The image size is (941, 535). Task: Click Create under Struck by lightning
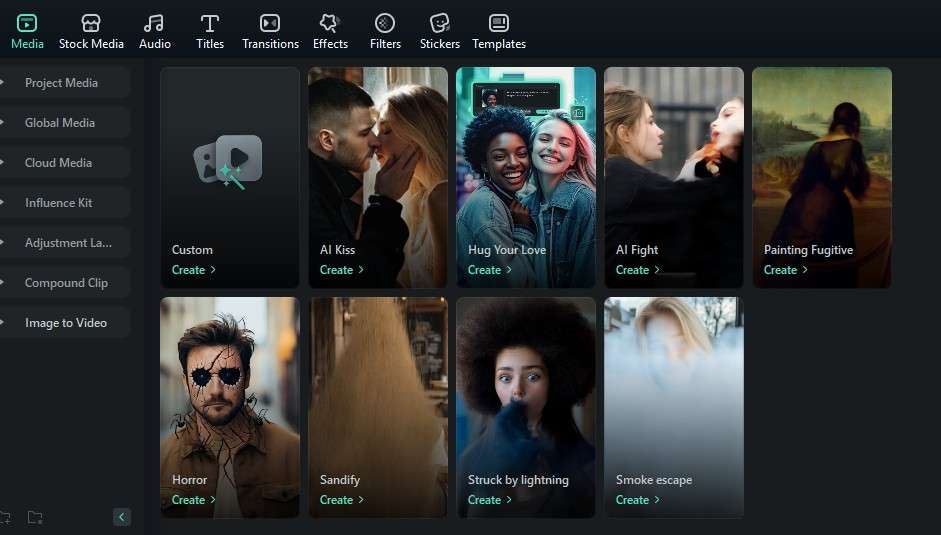click(490, 500)
